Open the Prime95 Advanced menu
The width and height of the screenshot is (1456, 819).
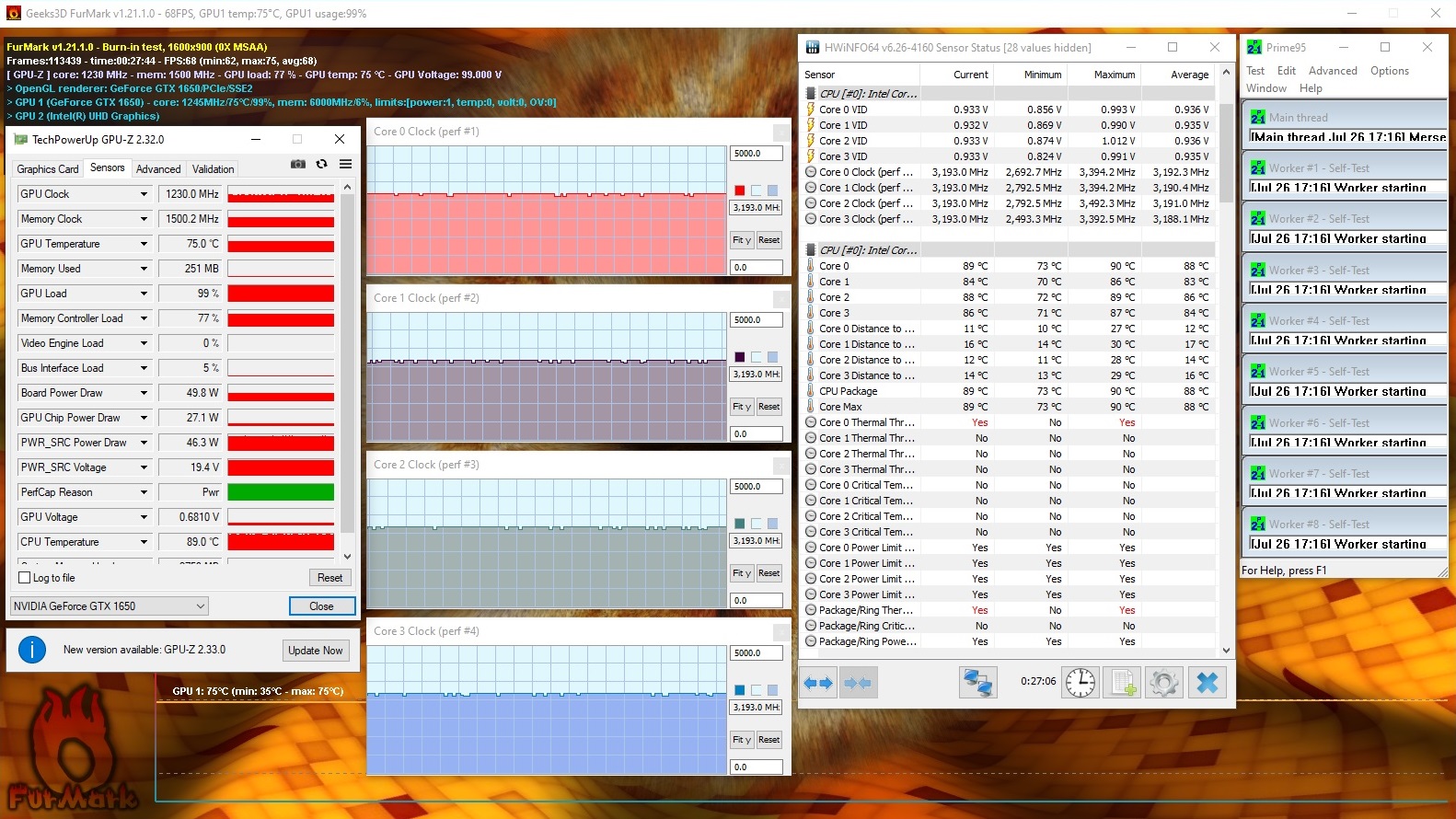pyautogui.click(x=1333, y=71)
